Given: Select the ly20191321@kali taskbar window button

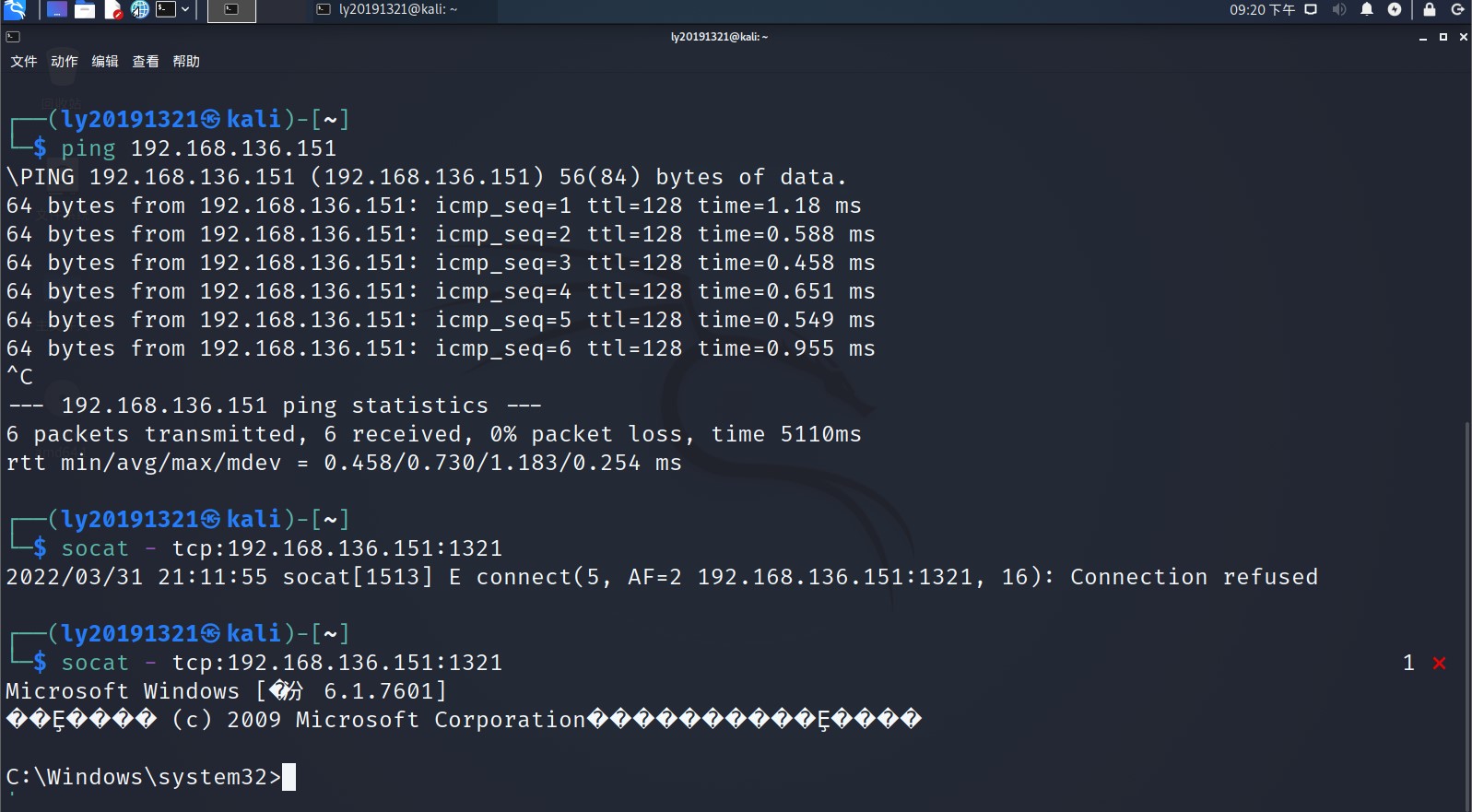Looking at the screenshot, I should point(387,10).
